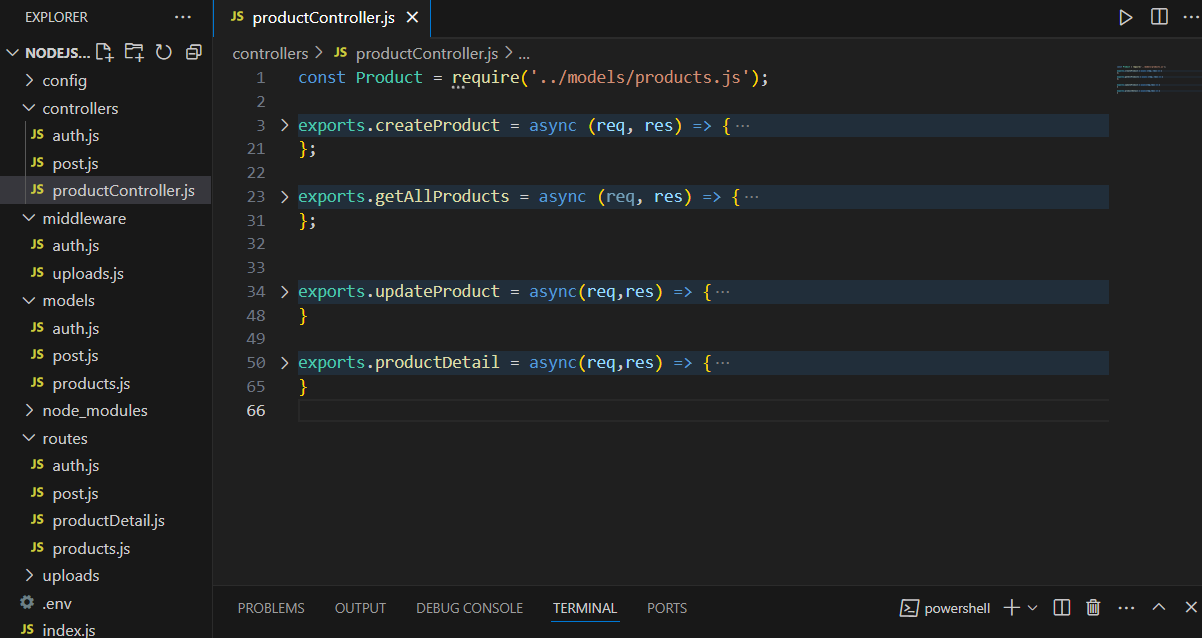
Task: Add a new terminal with plus icon
Action: click(1011, 607)
